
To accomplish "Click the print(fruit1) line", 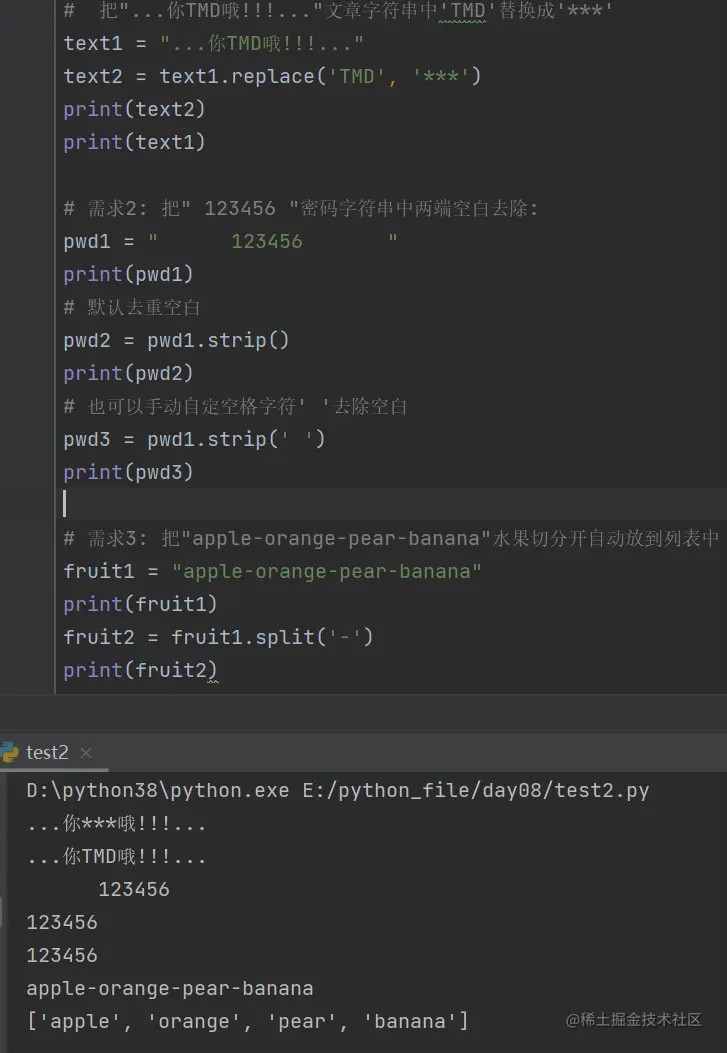I will point(140,604).
